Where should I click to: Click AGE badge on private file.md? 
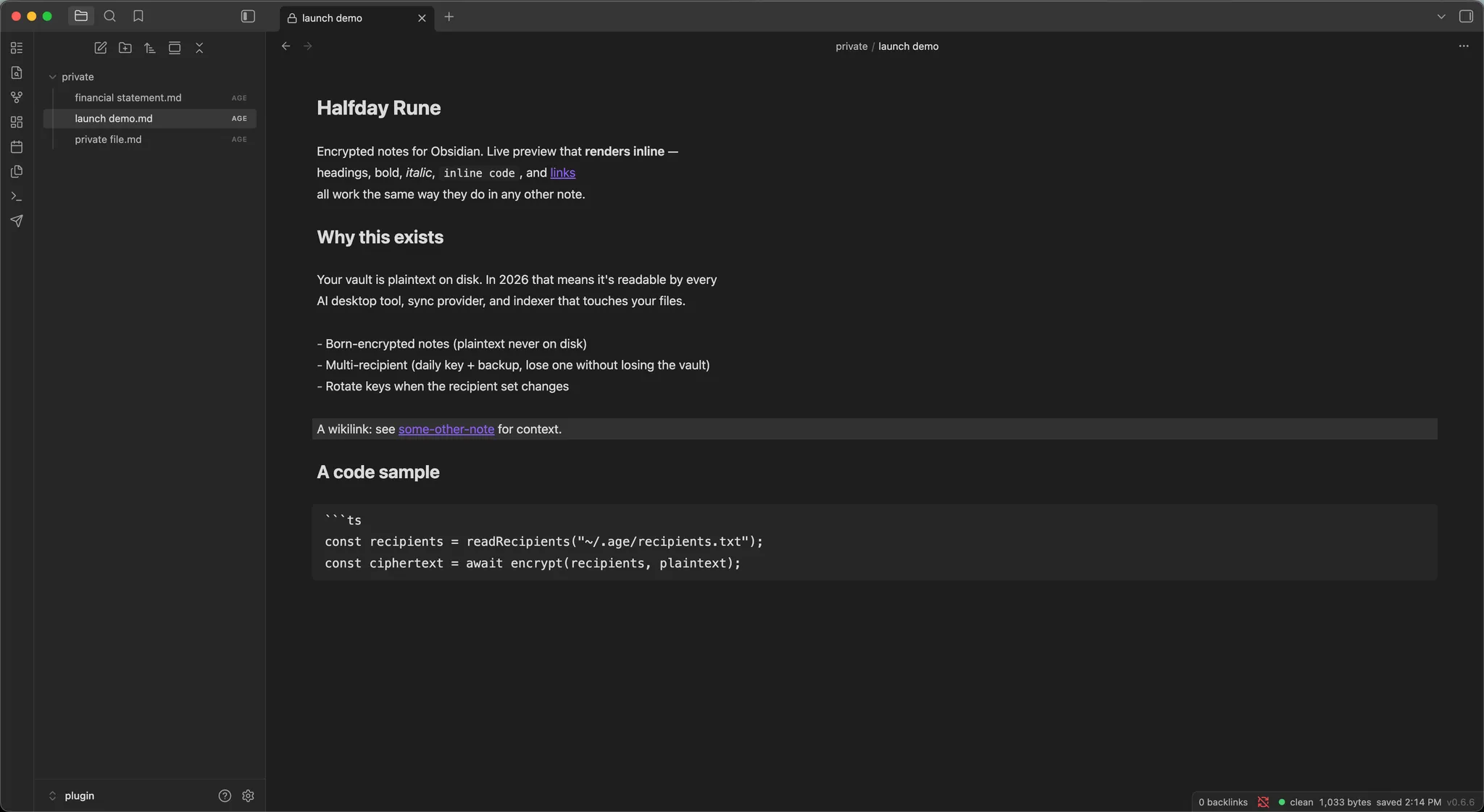coord(239,140)
